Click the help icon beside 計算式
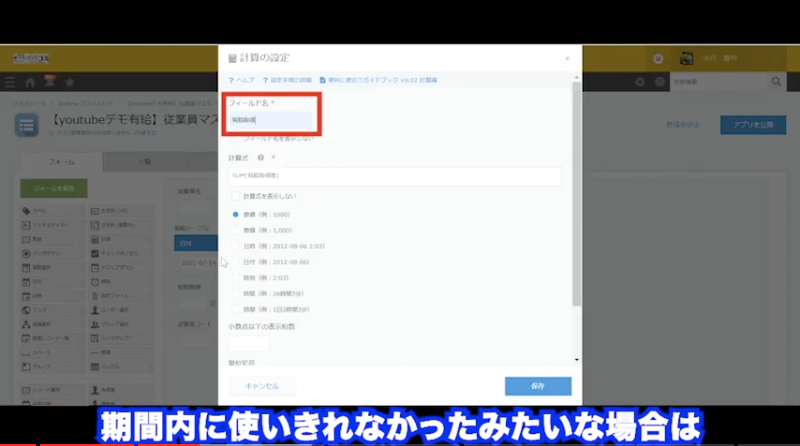Viewport: 800px width, 446px height. [260, 157]
